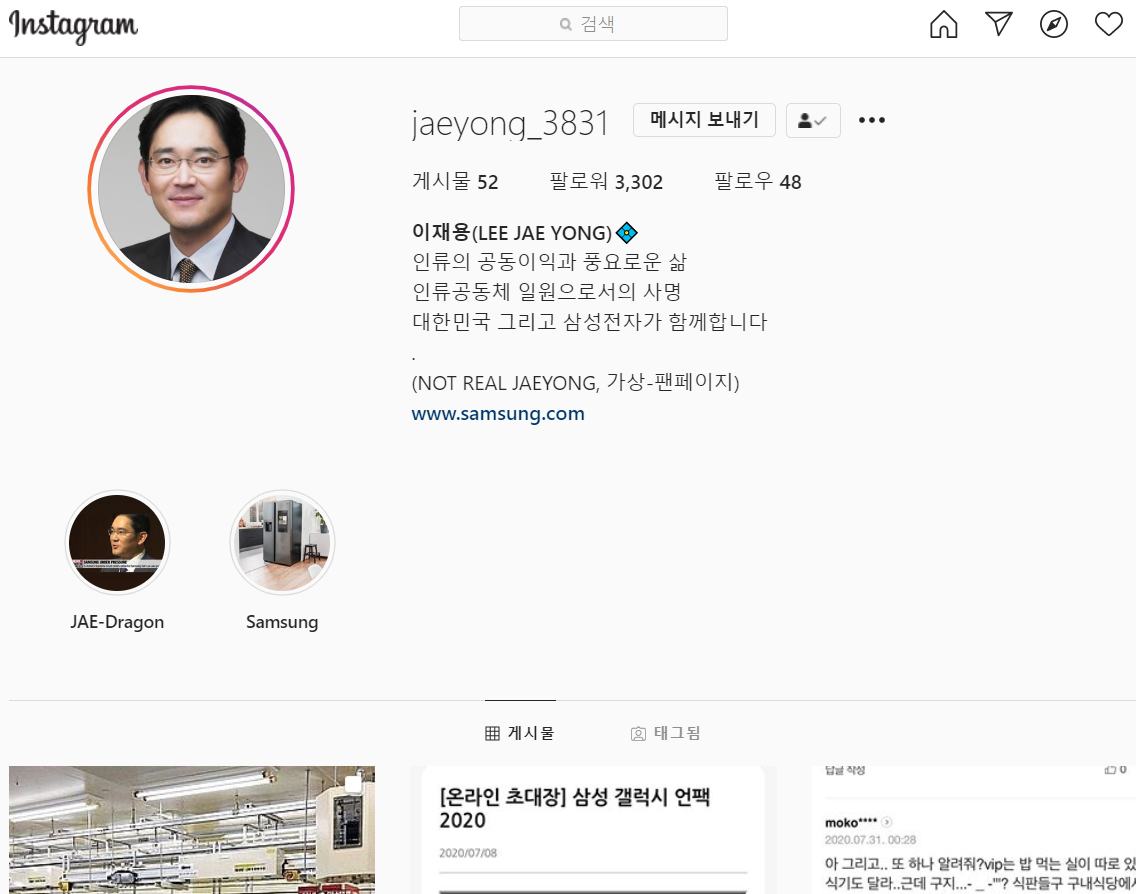Toggle following status with the person-check button
Screen dimensions: 1136x894
(813, 120)
